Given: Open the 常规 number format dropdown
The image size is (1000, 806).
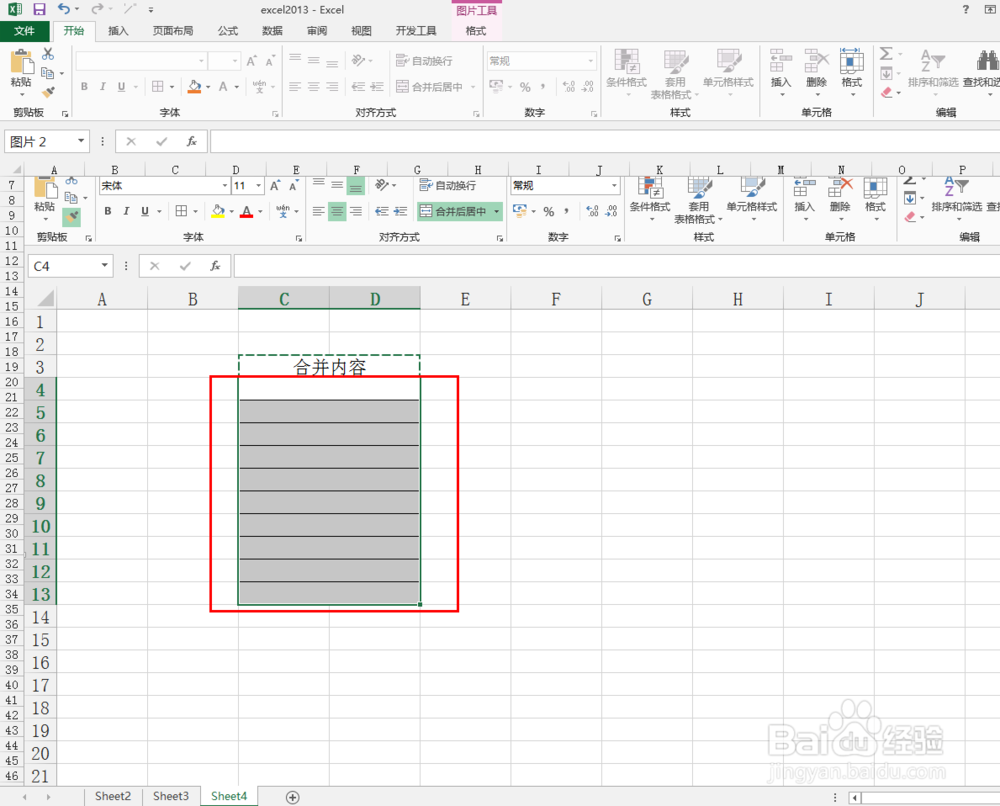Looking at the screenshot, I should [x=613, y=184].
